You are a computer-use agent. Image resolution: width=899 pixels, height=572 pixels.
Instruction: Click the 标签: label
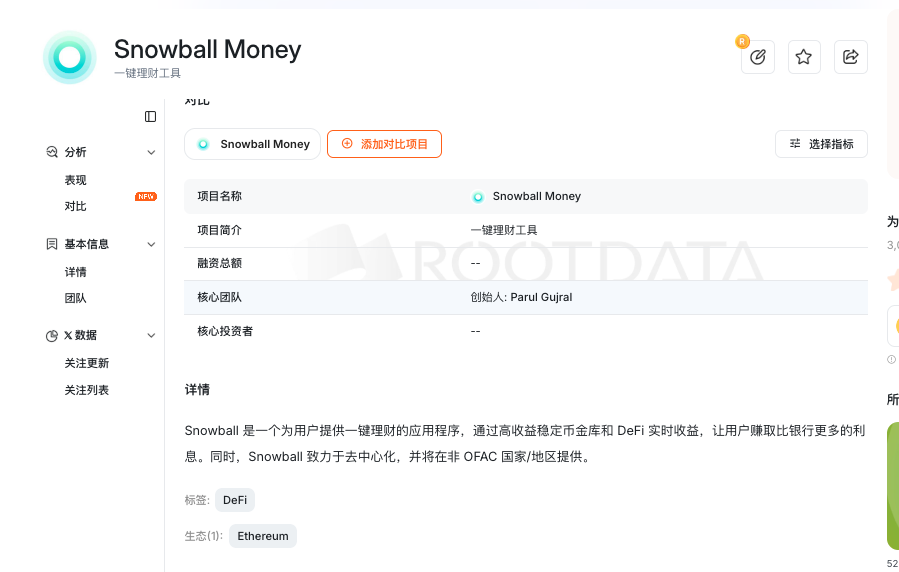[197, 500]
